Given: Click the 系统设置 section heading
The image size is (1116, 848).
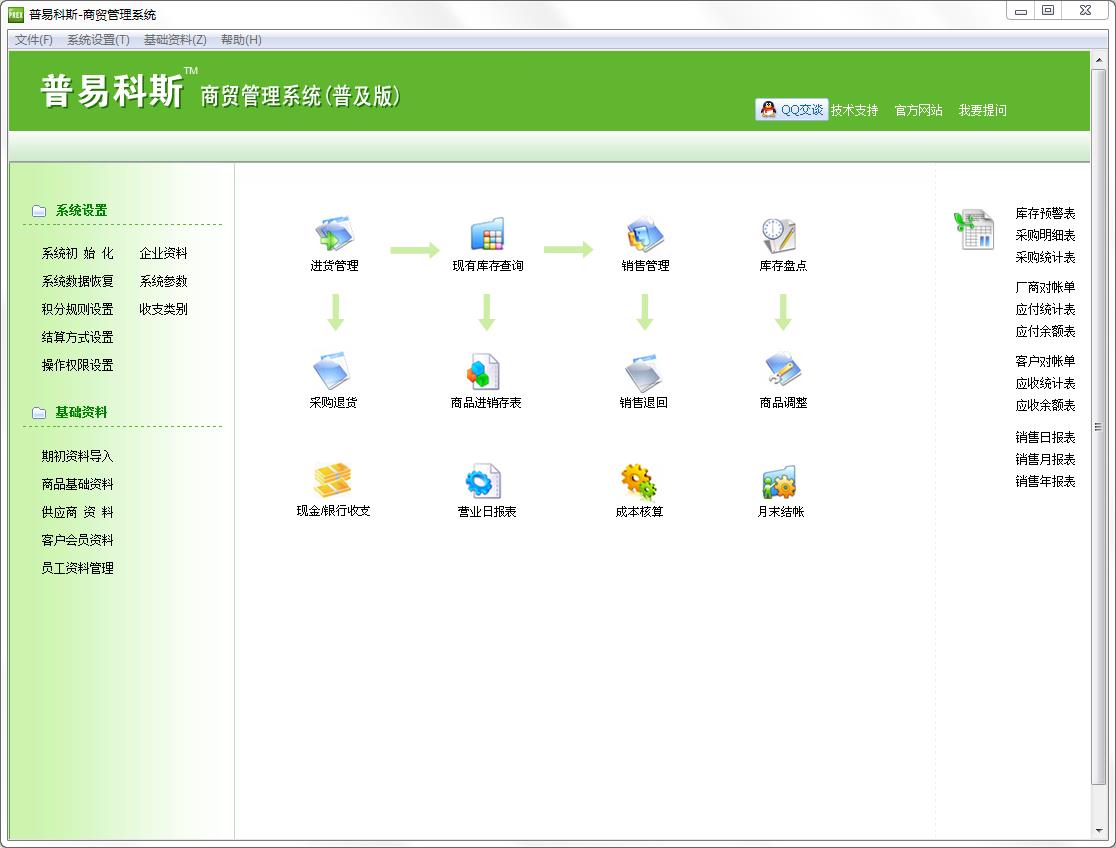Looking at the screenshot, I should [x=81, y=211].
